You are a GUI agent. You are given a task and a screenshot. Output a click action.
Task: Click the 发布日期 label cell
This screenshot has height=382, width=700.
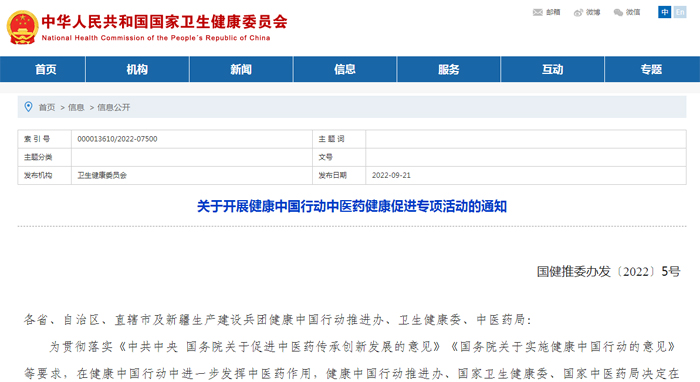coord(339,175)
